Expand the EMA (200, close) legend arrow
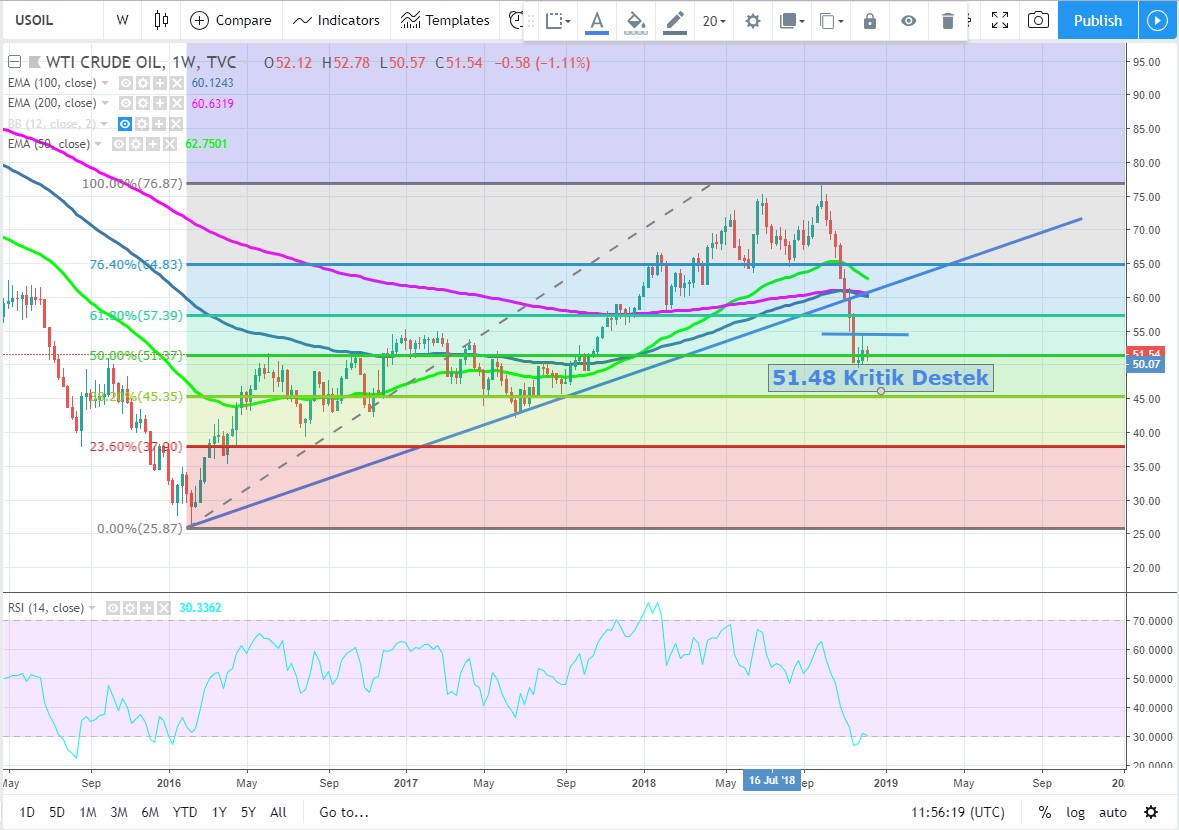 106,103
